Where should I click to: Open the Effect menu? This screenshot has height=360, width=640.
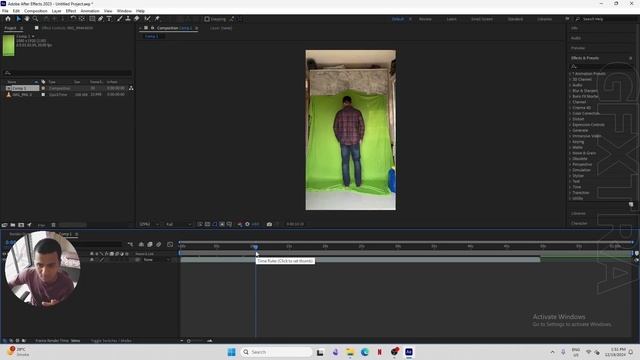tap(71, 11)
